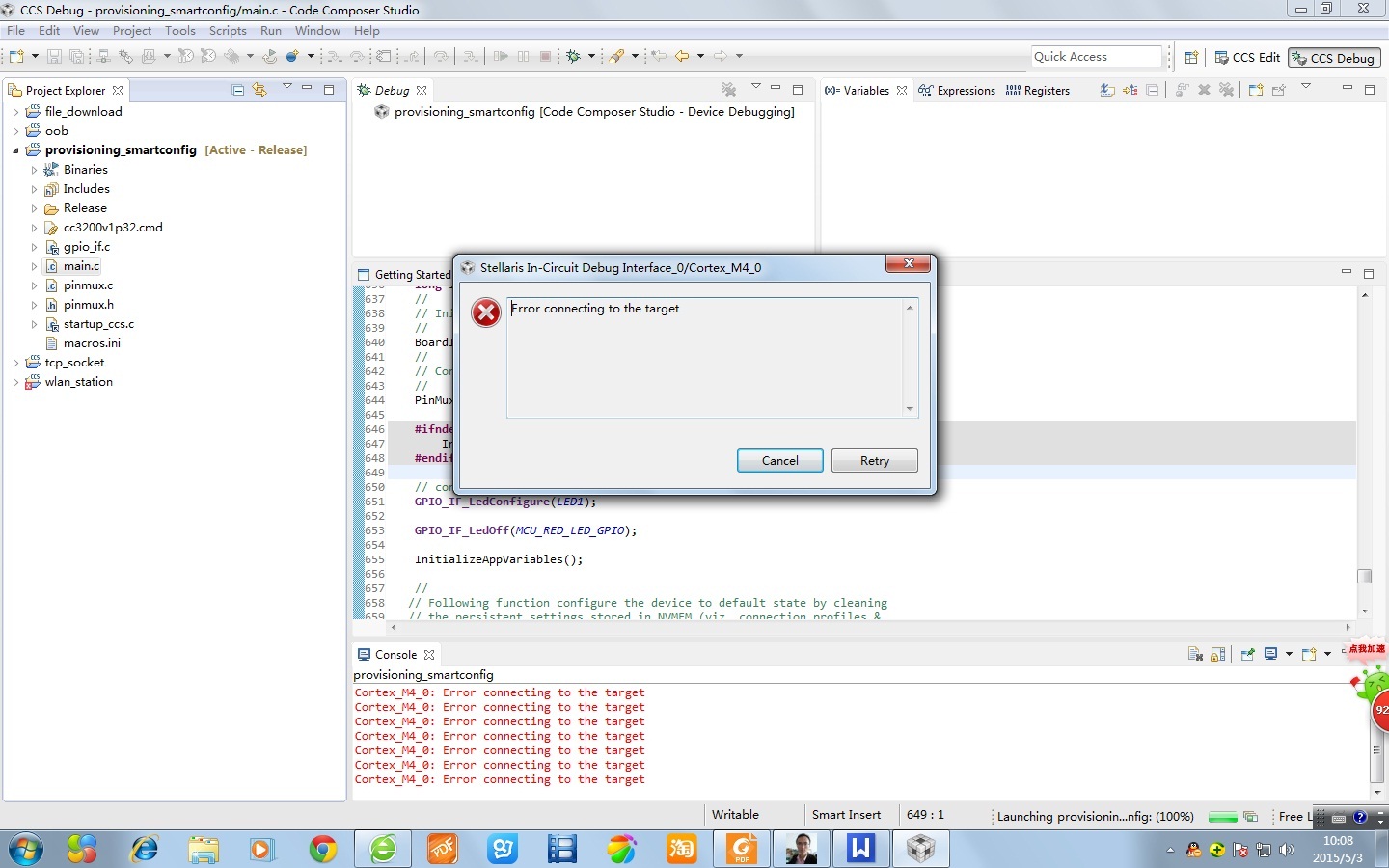The image size is (1389, 868).
Task: Switch to CCS Edit perspective
Action: (x=1247, y=58)
